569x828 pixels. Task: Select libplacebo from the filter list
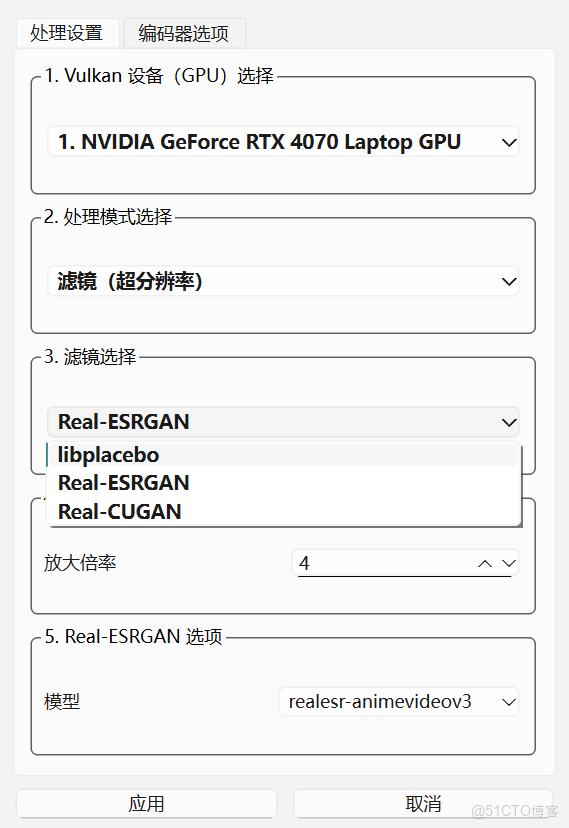pyautogui.click(x=283, y=455)
